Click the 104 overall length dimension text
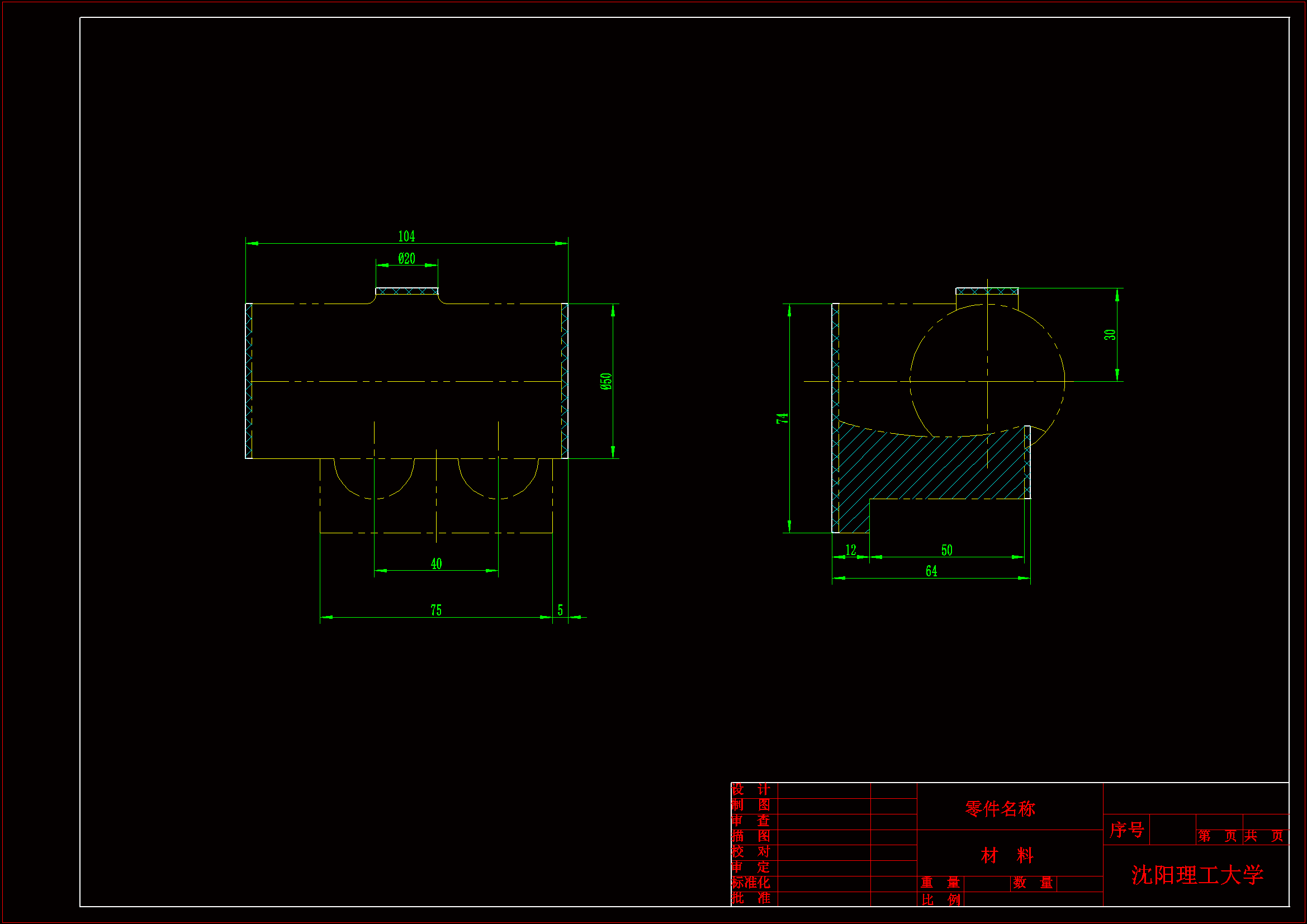The height and width of the screenshot is (924, 1307). 406,236
